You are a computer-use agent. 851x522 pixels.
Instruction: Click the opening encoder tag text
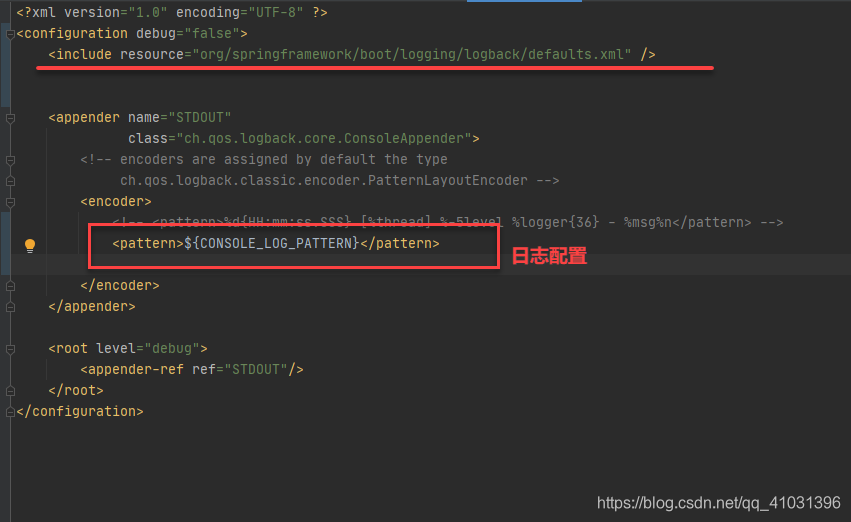116,201
